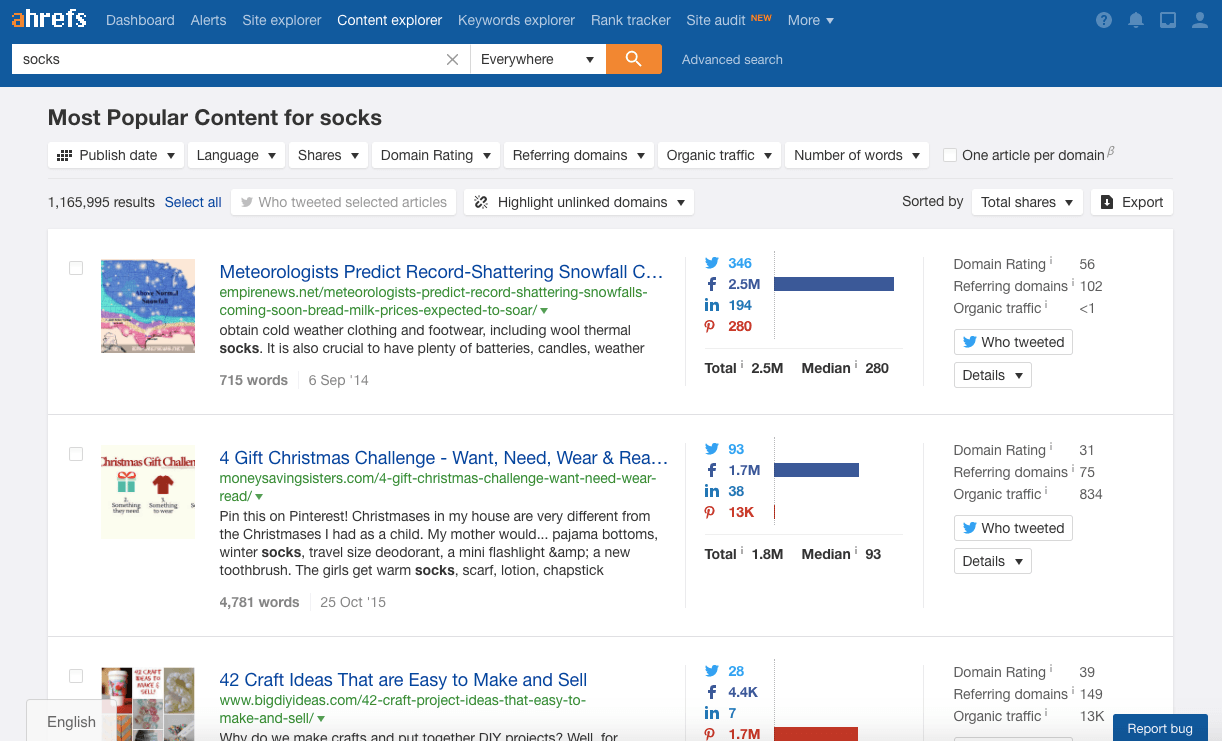Click the user account profile icon

tap(1200, 20)
